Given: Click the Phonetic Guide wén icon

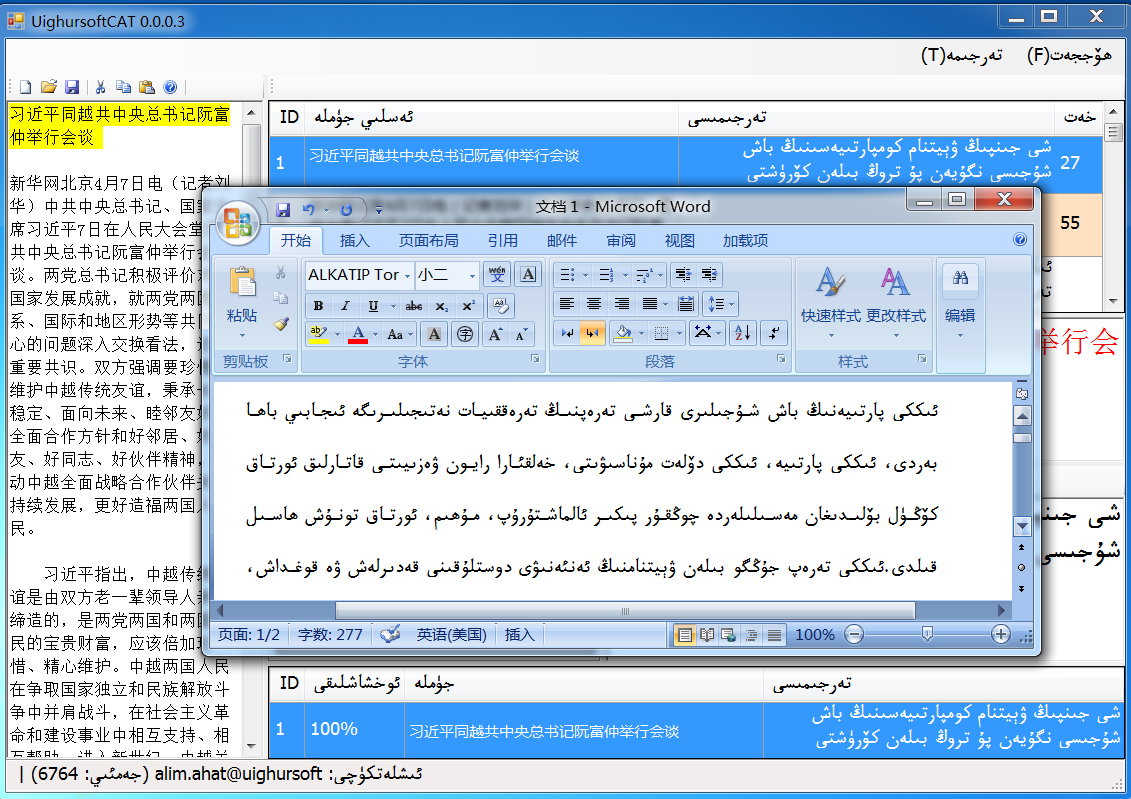Looking at the screenshot, I should [497, 275].
